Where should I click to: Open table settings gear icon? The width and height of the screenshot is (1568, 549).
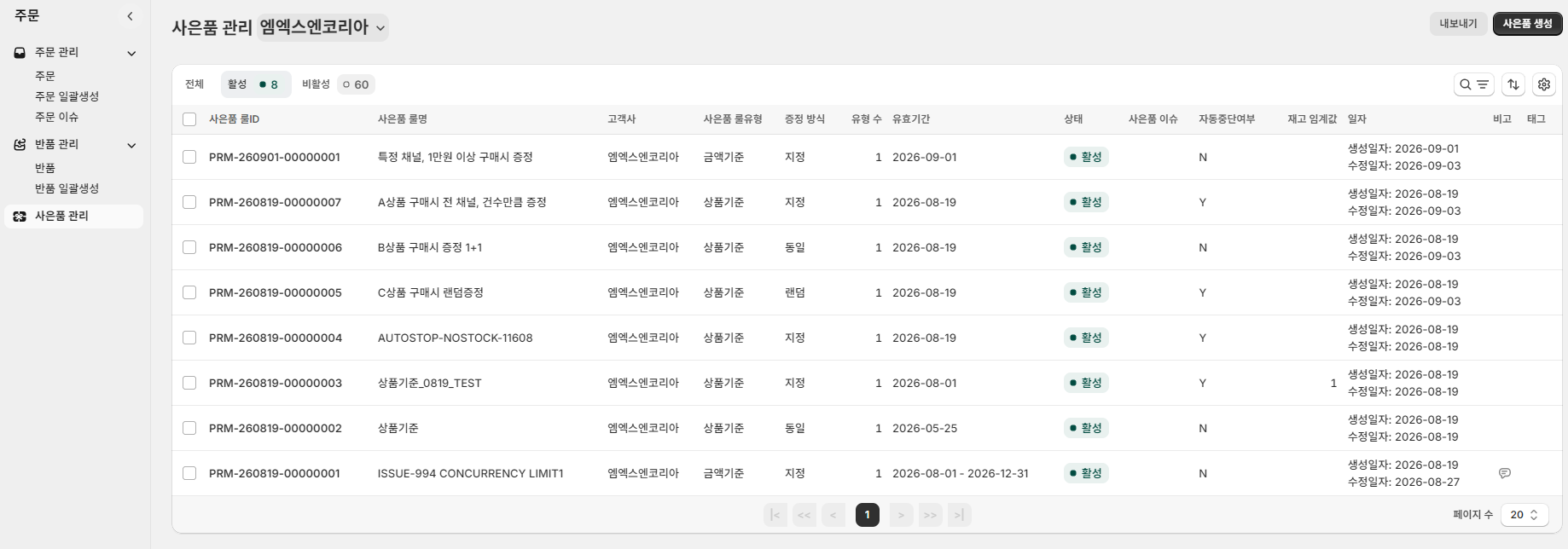[1544, 84]
